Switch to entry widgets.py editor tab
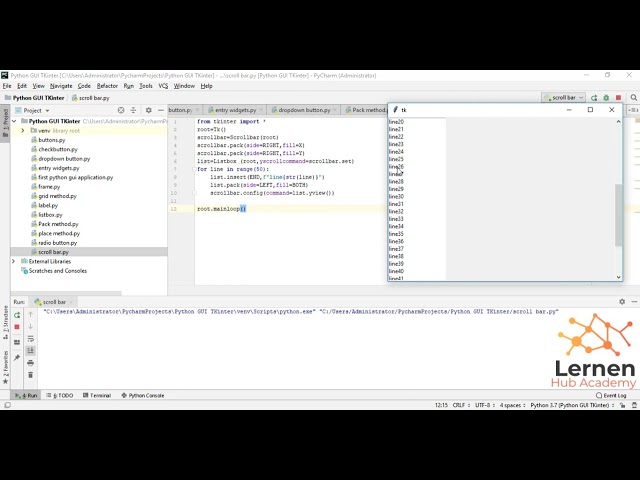Viewport: 640px width, 480px height. click(236, 110)
